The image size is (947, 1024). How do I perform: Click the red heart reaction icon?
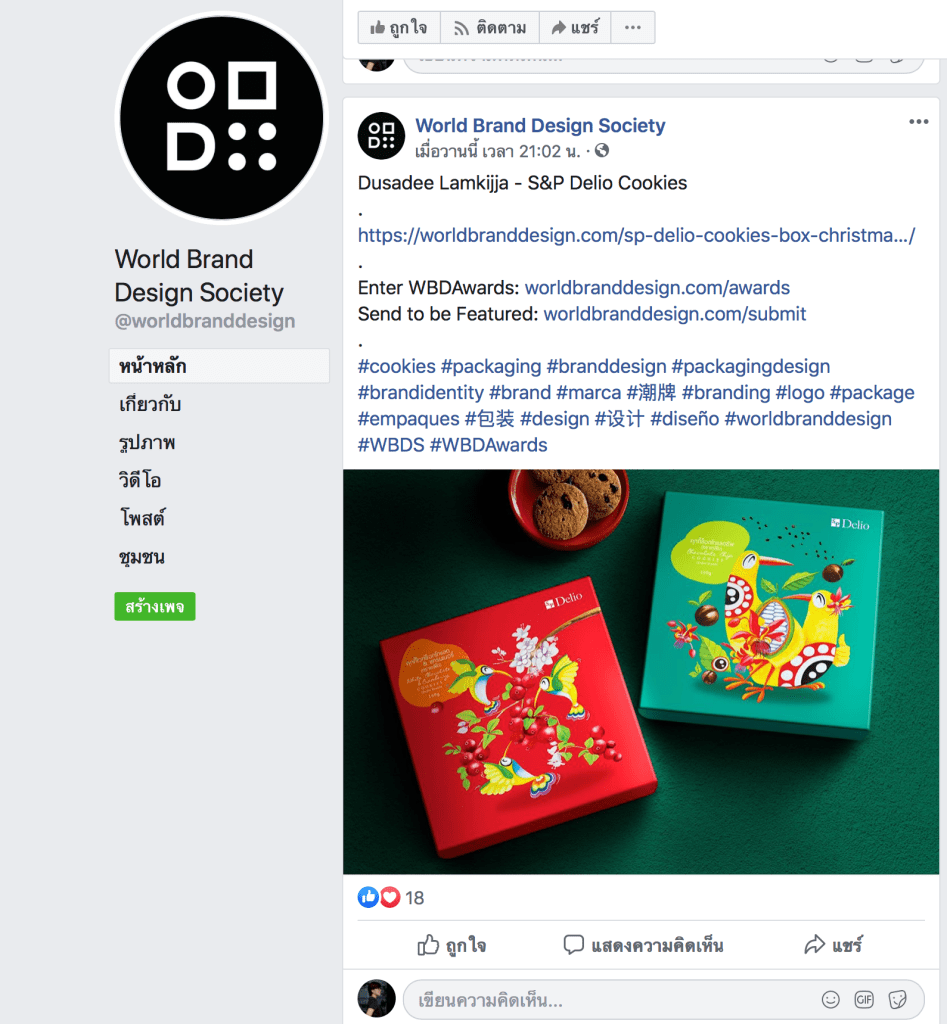(390, 897)
